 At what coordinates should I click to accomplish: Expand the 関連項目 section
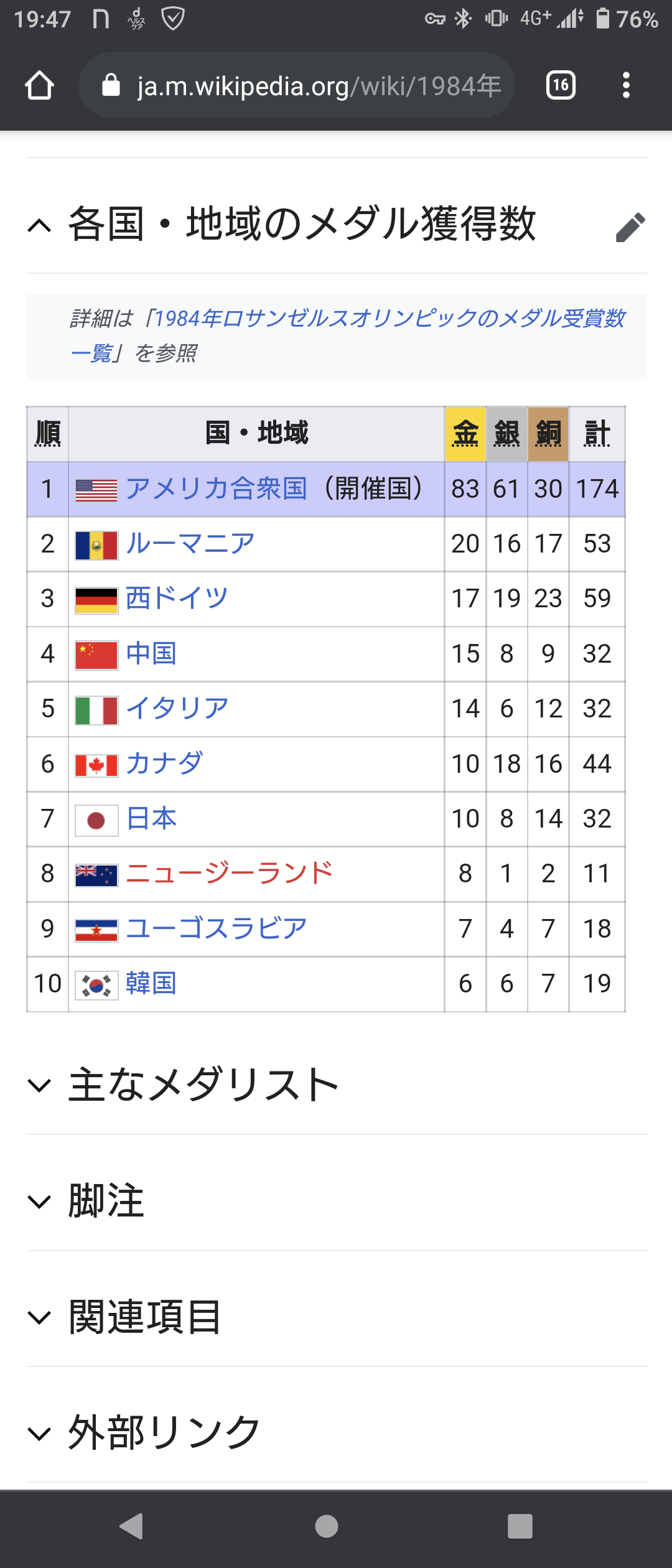40,1317
